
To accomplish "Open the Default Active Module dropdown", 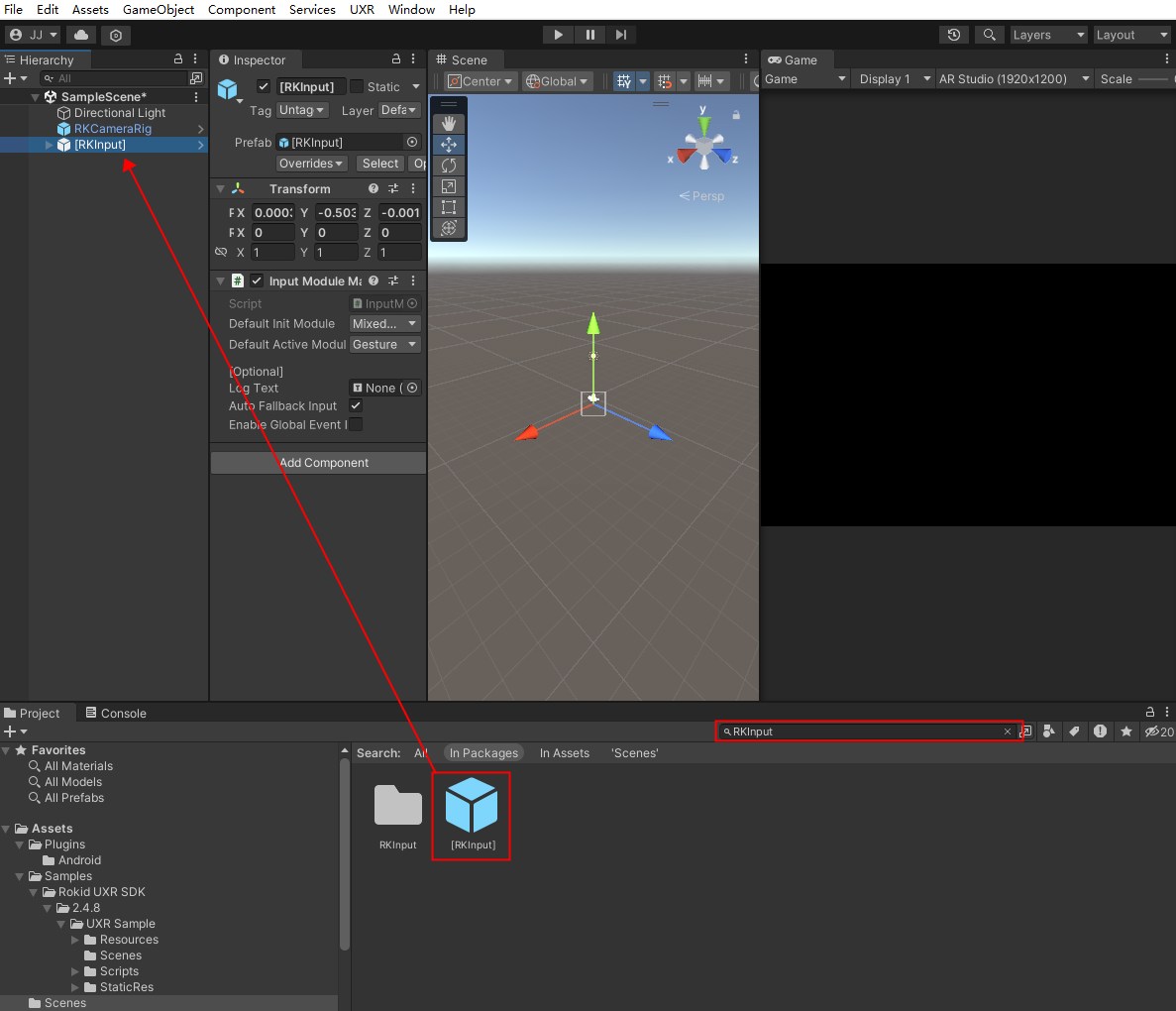I will point(384,344).
